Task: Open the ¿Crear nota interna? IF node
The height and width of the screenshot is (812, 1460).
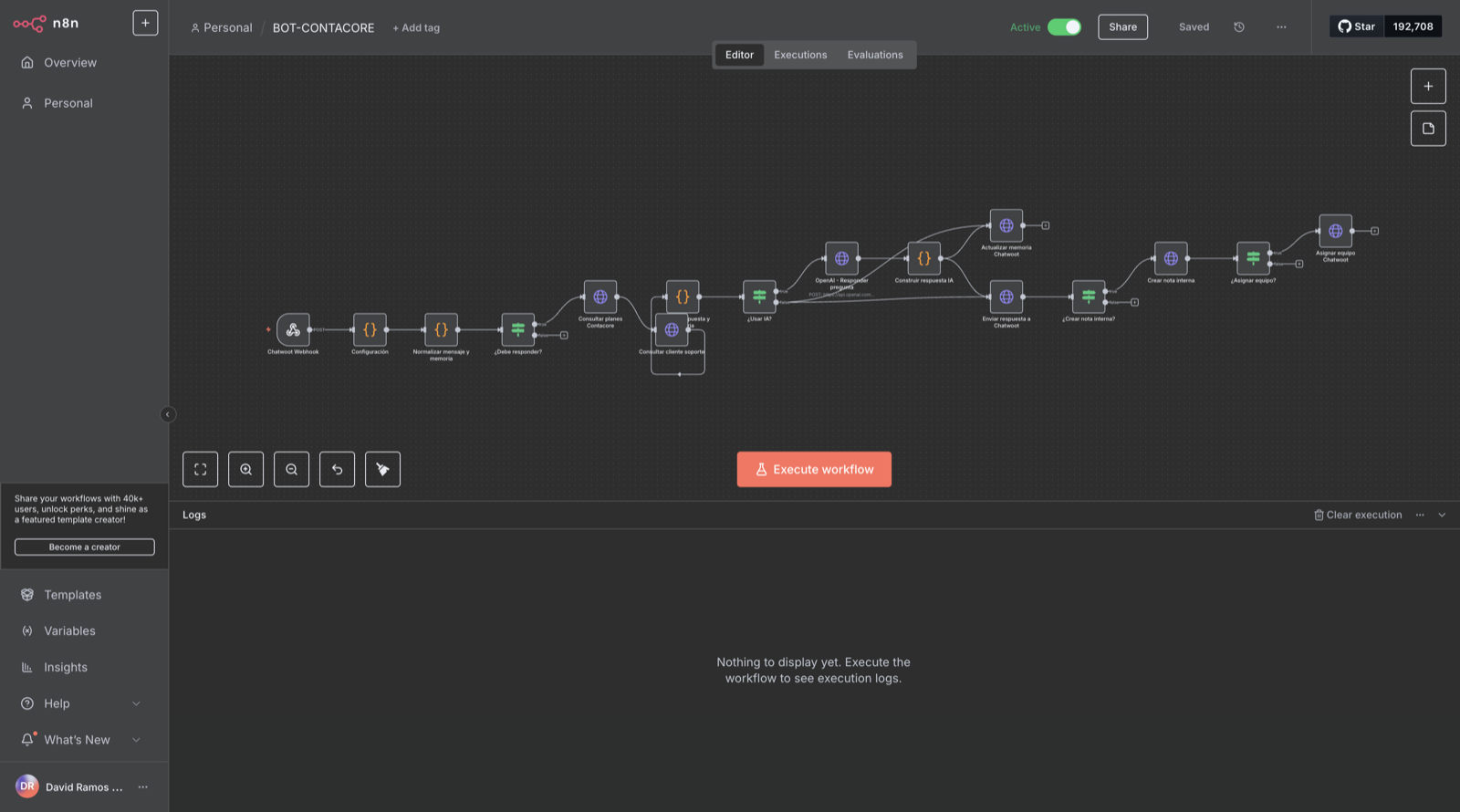Action: coord(1088,297)
